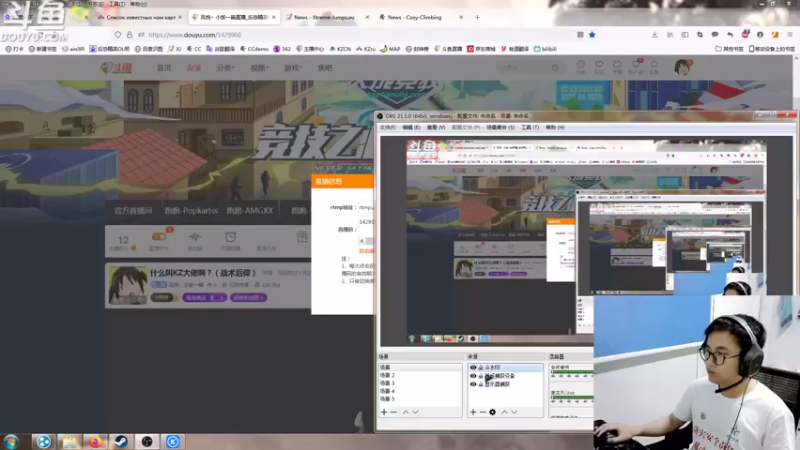Image resolution: width=800 pixels, height=450 pixels.
Task: Open the file explorer folder on taskbar
Action: point(69,441)
